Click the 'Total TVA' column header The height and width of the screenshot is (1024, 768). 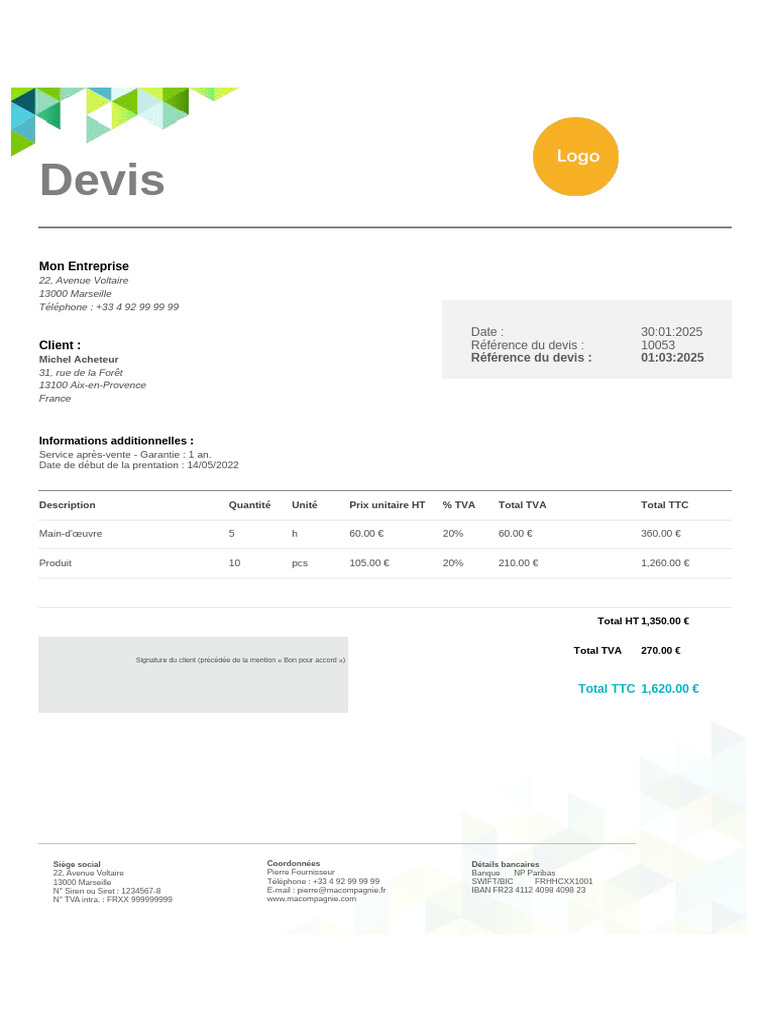522,505
